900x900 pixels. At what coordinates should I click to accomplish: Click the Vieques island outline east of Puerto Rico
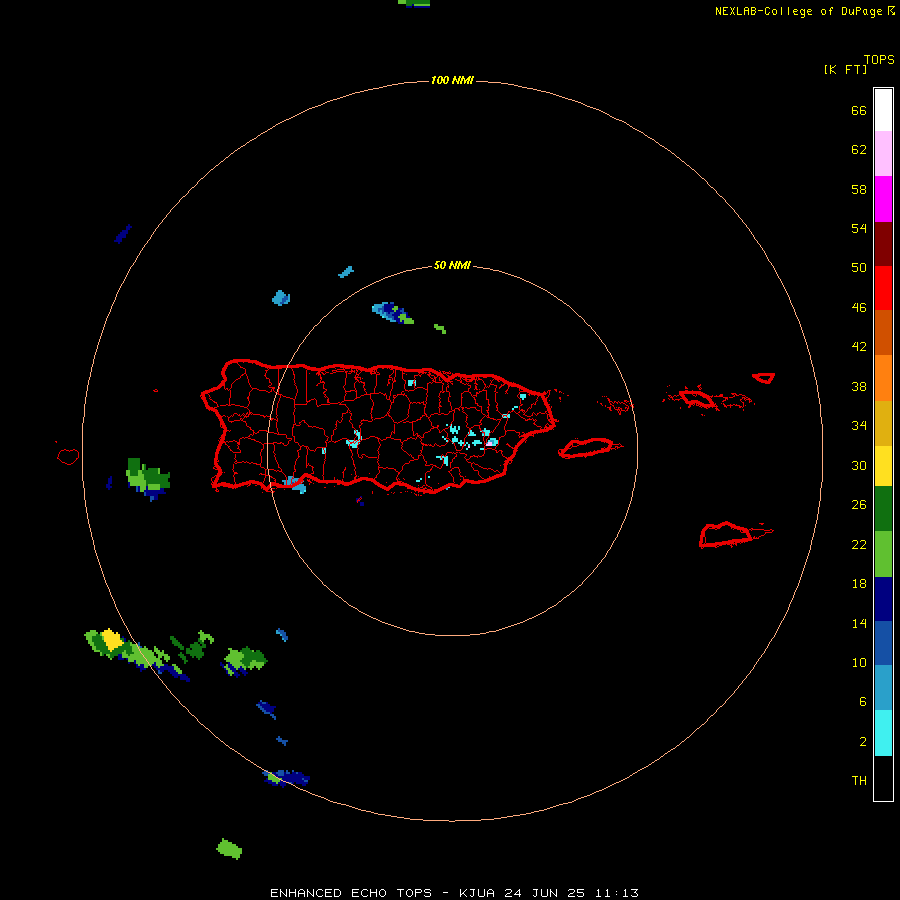[590, 448]
